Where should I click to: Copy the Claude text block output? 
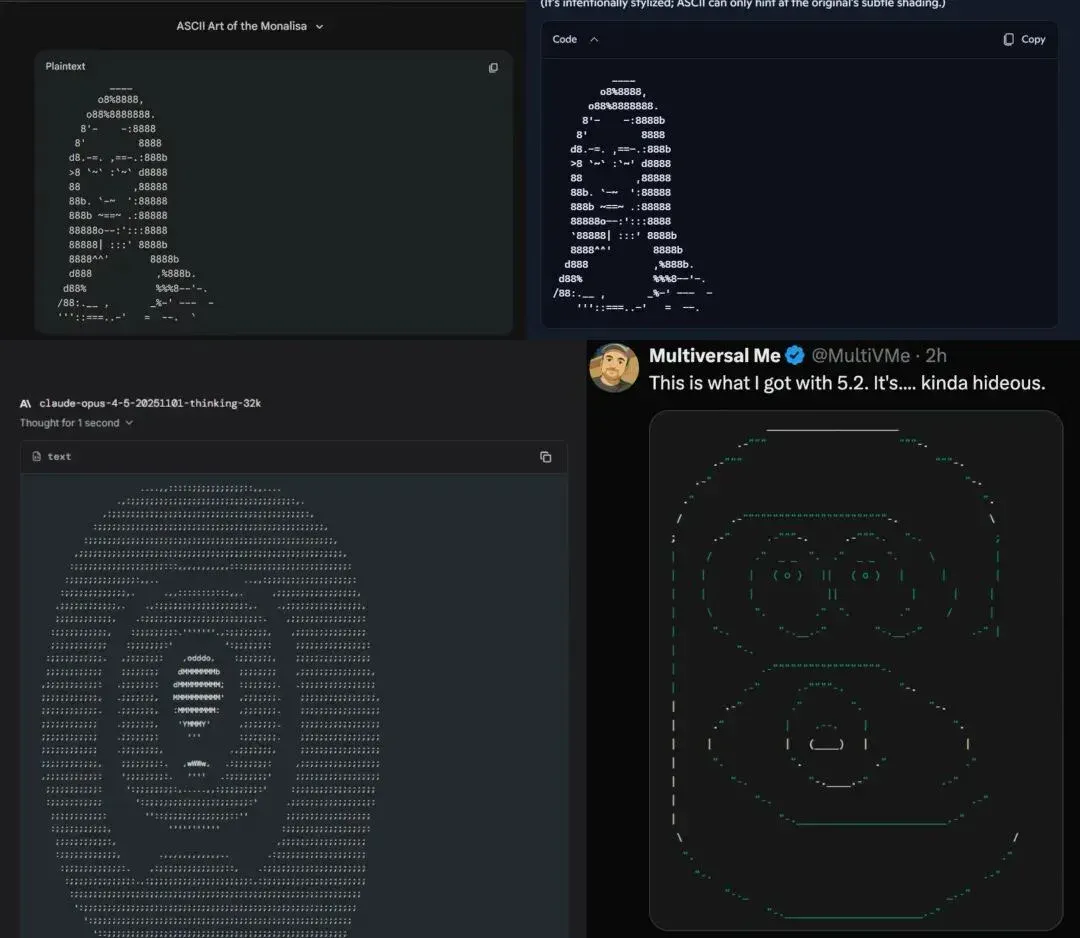pos(546,457)
